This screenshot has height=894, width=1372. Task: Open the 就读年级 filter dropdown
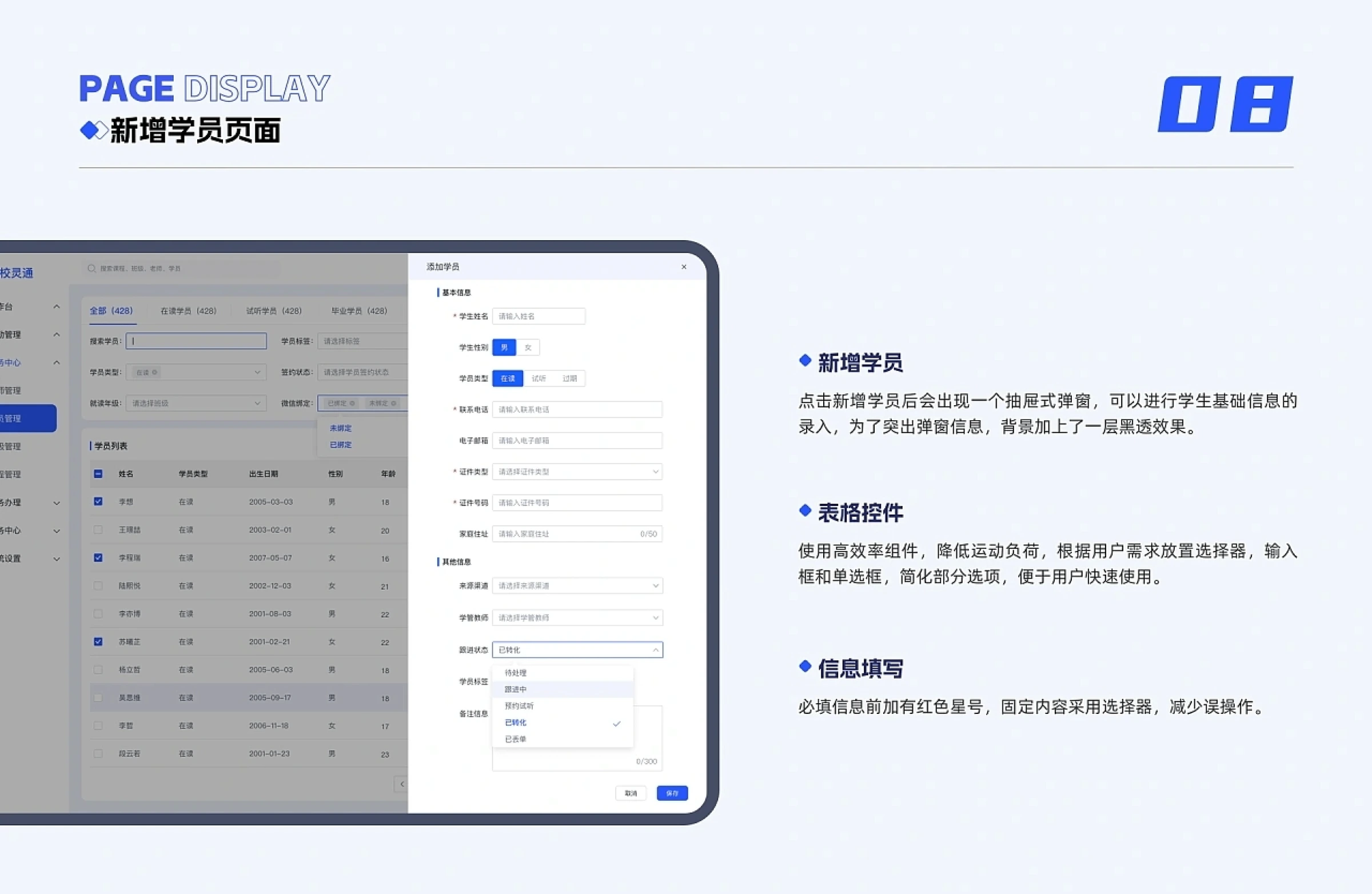point(196,404)
